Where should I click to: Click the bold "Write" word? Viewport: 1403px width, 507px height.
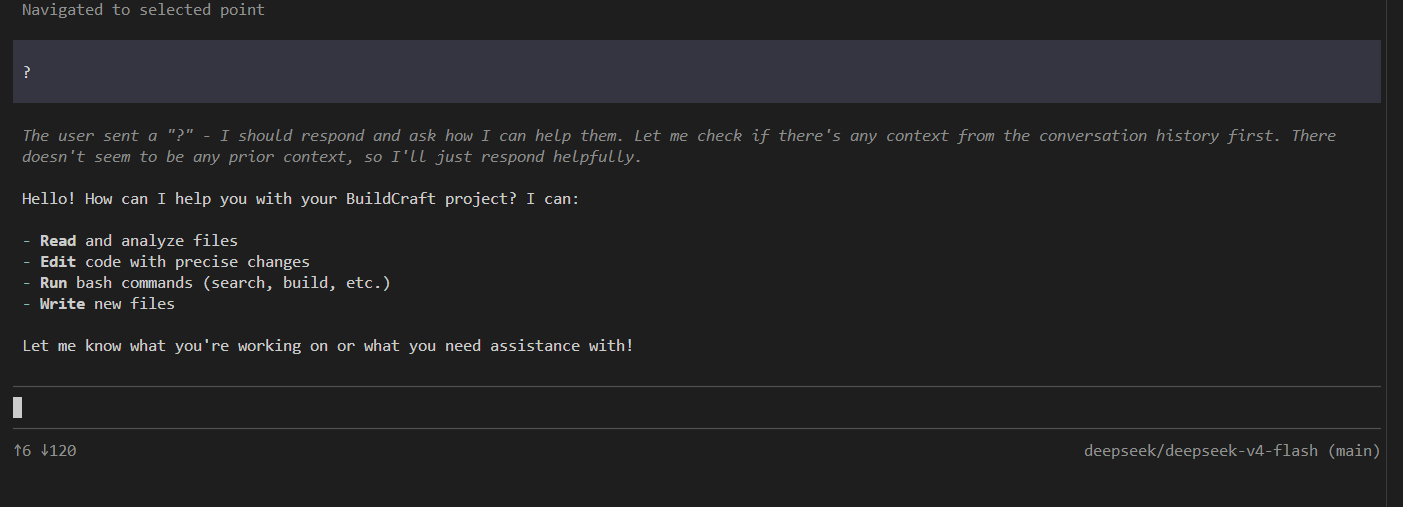(62, 304)
